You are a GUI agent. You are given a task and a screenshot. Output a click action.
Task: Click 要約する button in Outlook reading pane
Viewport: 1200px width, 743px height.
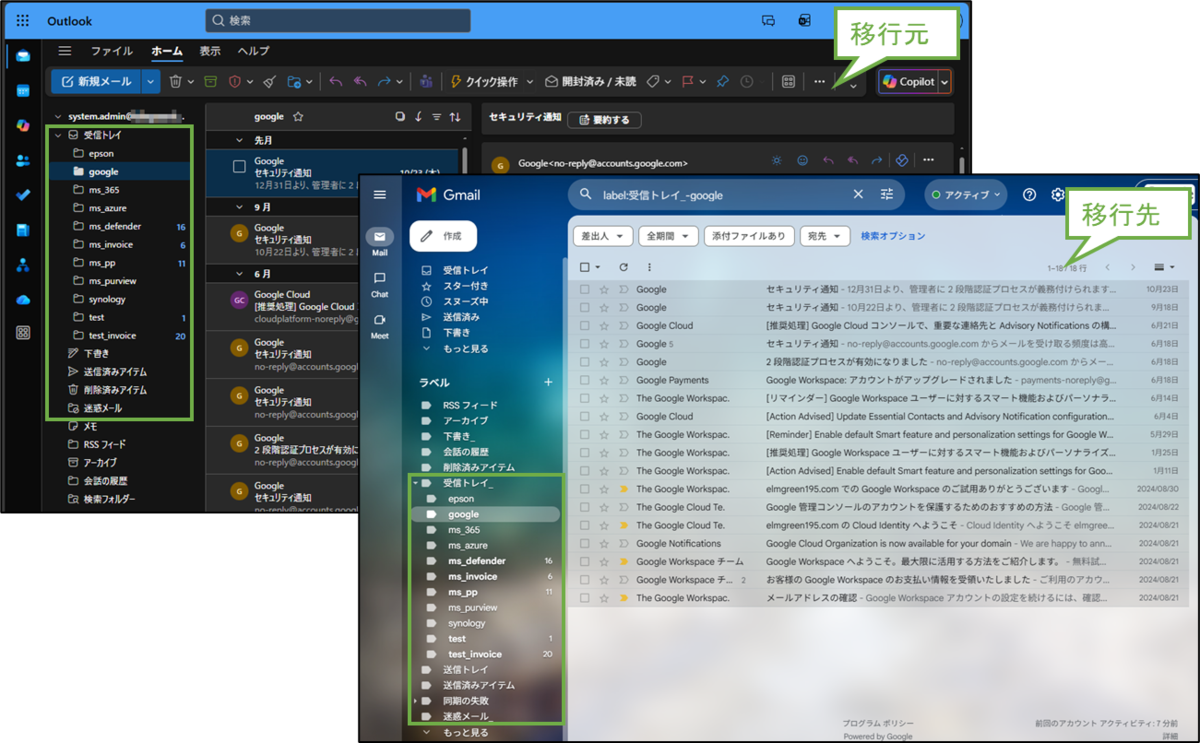coord(604,120)
